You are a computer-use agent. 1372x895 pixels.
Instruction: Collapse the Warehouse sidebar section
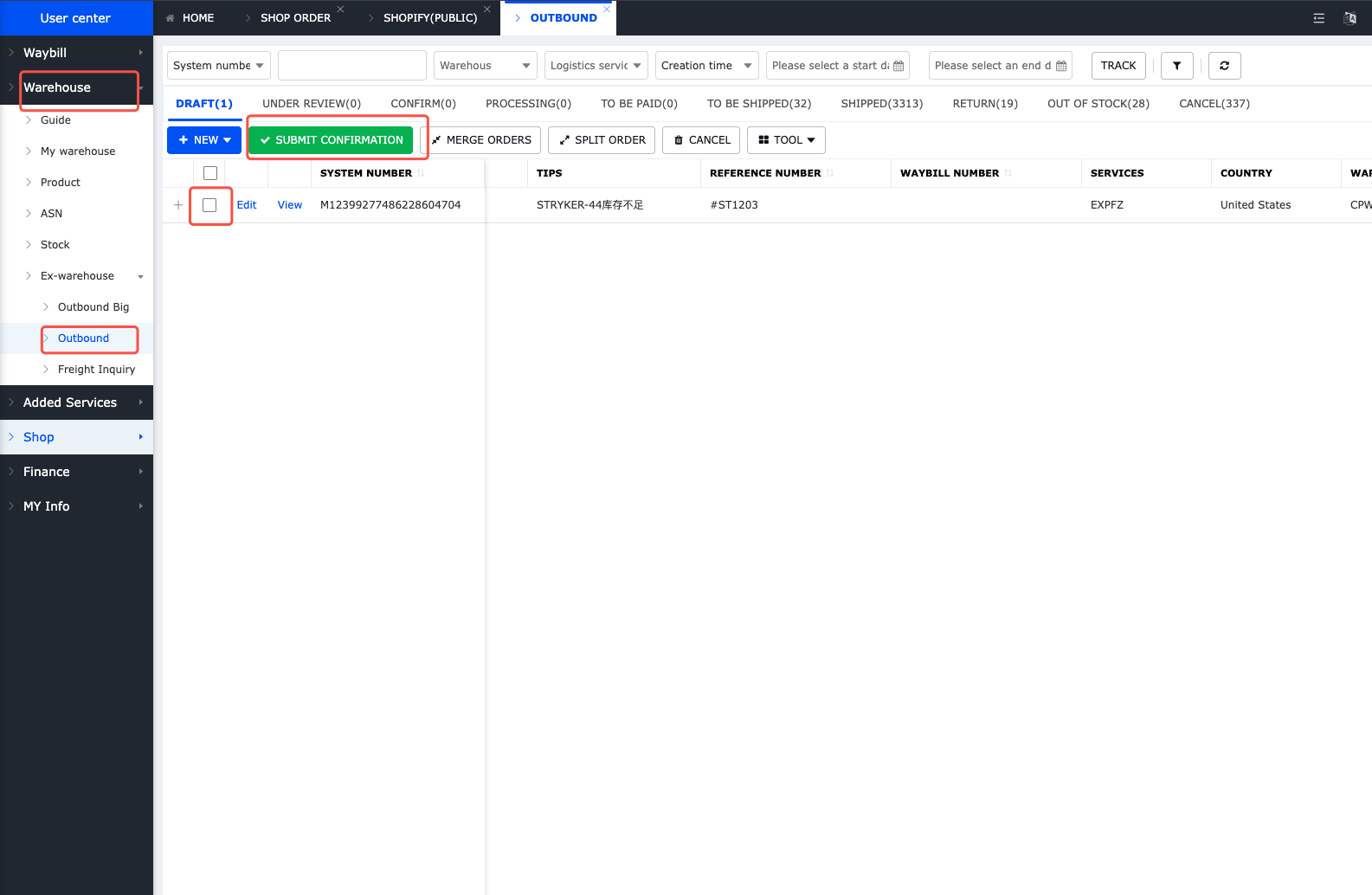(76, 87)
